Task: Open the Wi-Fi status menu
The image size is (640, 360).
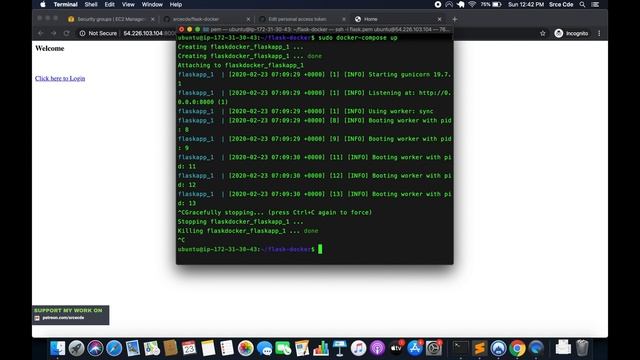Action: pos(472,4)
